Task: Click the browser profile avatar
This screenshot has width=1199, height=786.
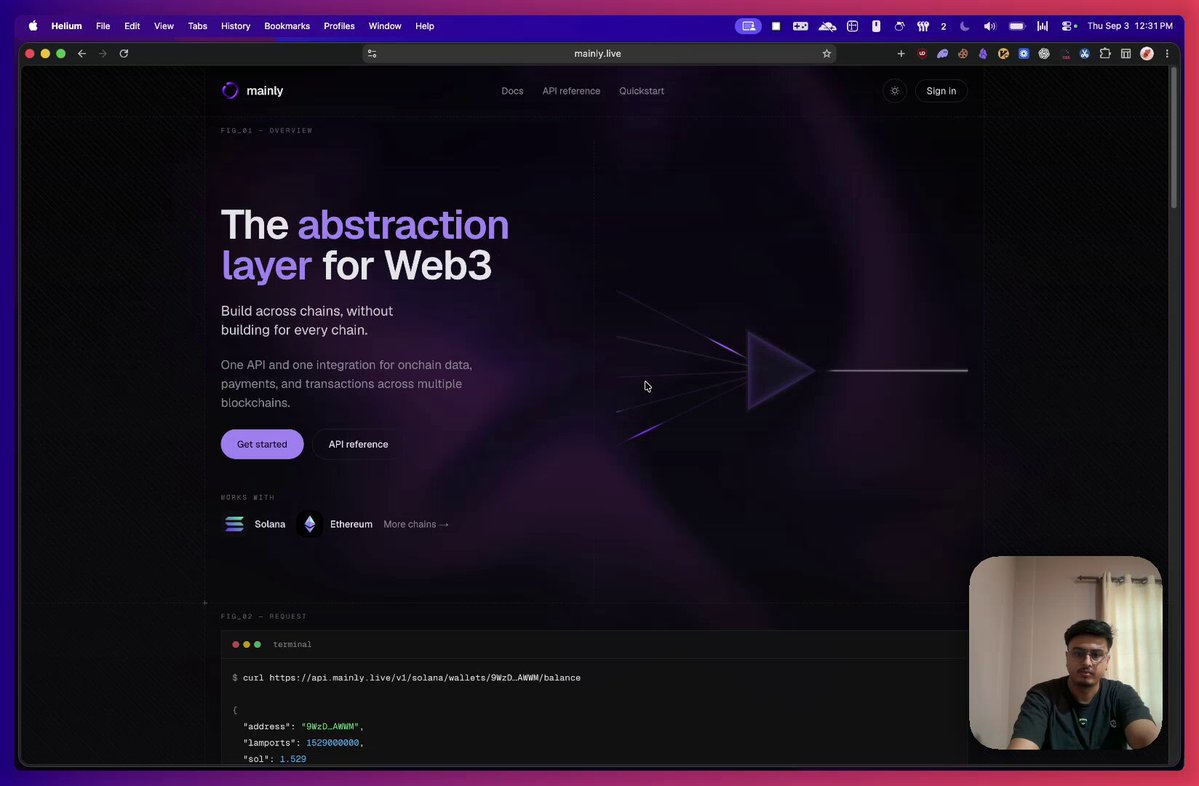Action: [x=1146, y=54]
